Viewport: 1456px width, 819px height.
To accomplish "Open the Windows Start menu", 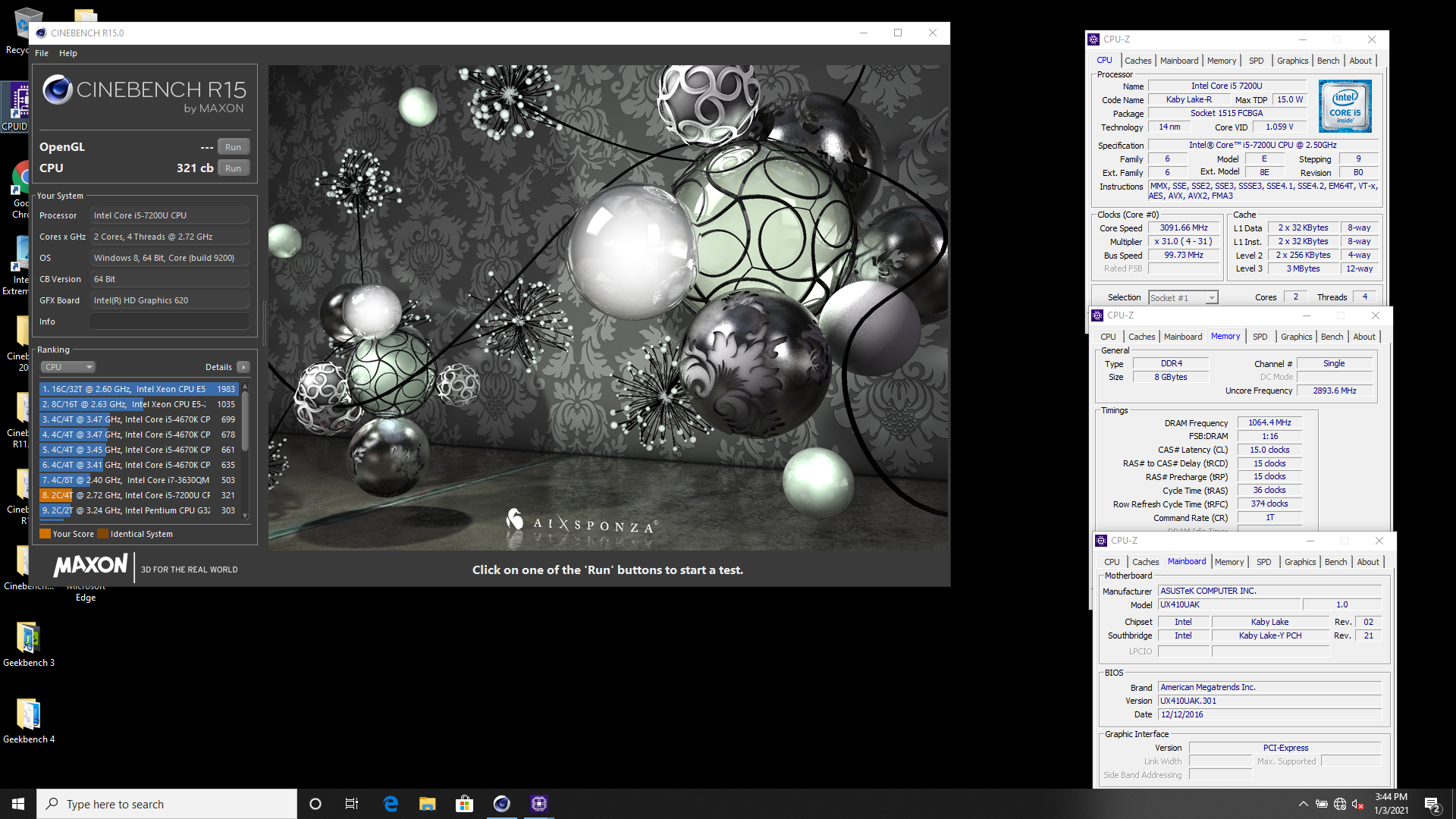I will pos(18,804).
